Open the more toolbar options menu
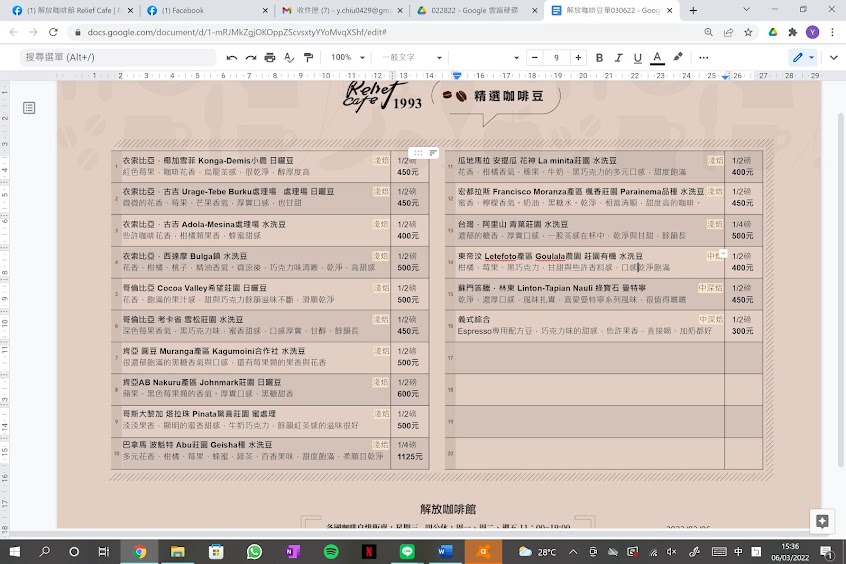The width and height of the screenshot is (846, 564). (x=704, y=57)
